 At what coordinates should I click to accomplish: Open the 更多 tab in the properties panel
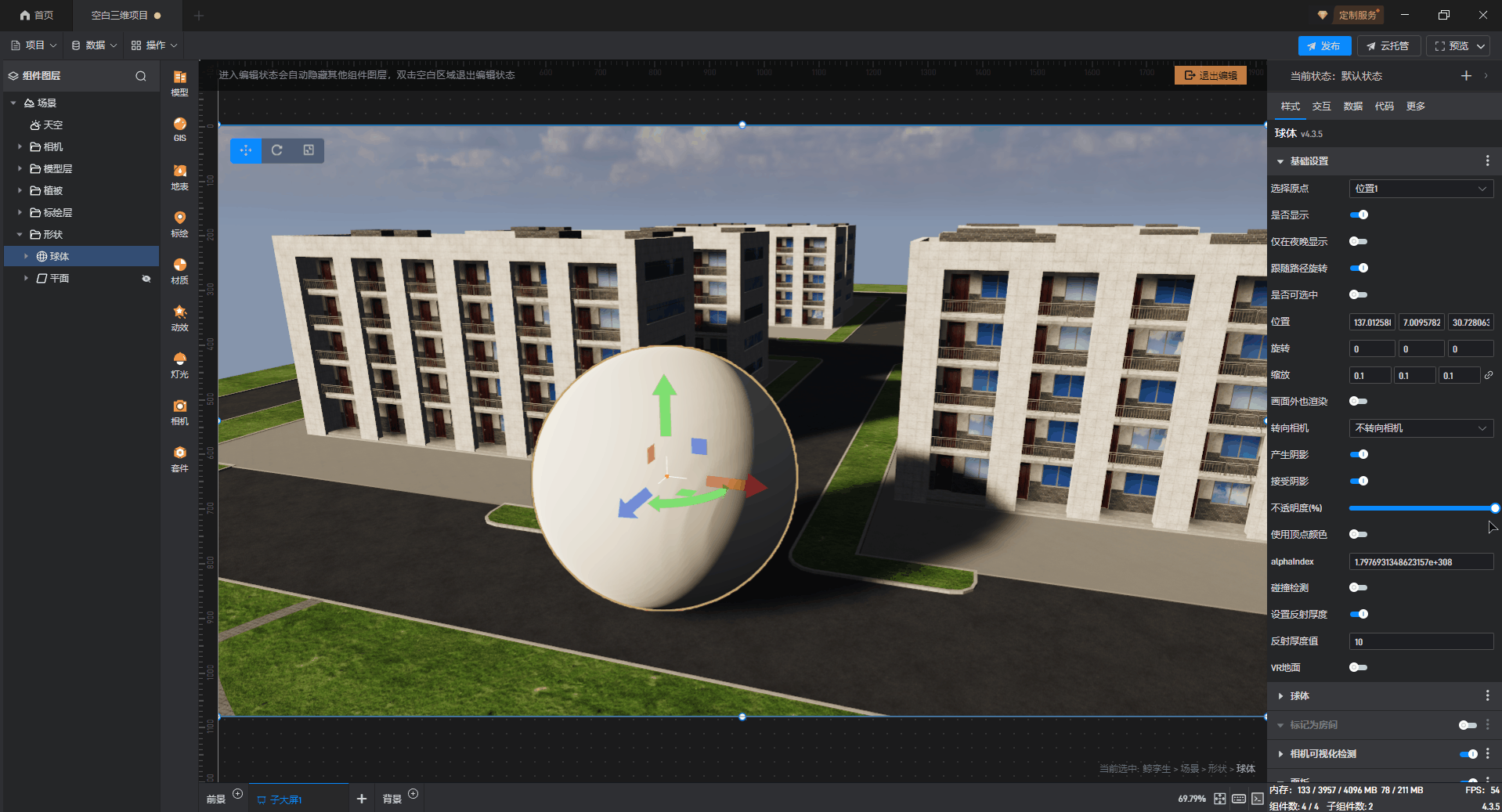click(x=1415, y=106)
